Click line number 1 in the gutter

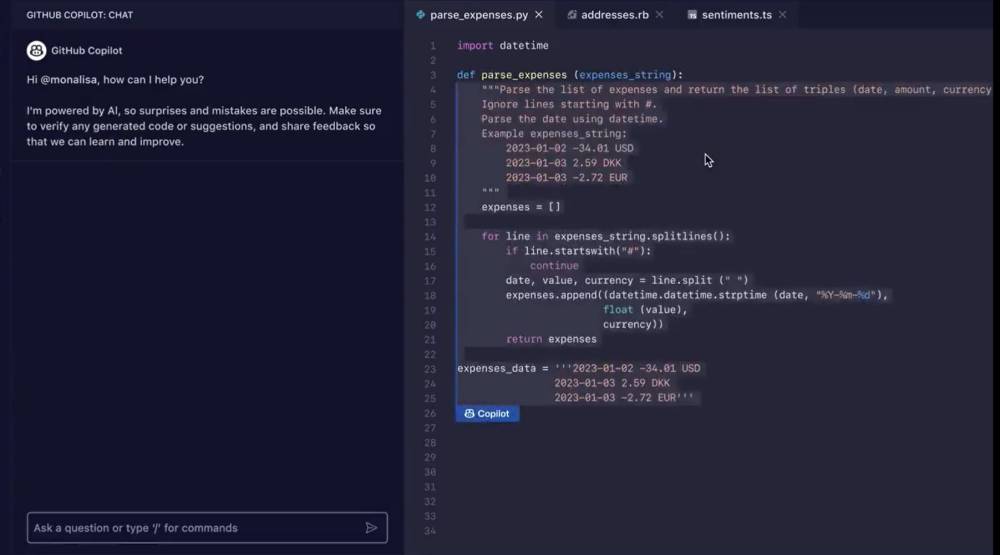[x=432, y=46]
